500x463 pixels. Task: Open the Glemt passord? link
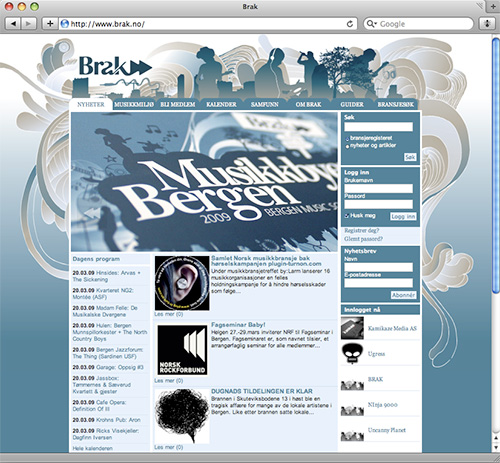click(363, 239)
